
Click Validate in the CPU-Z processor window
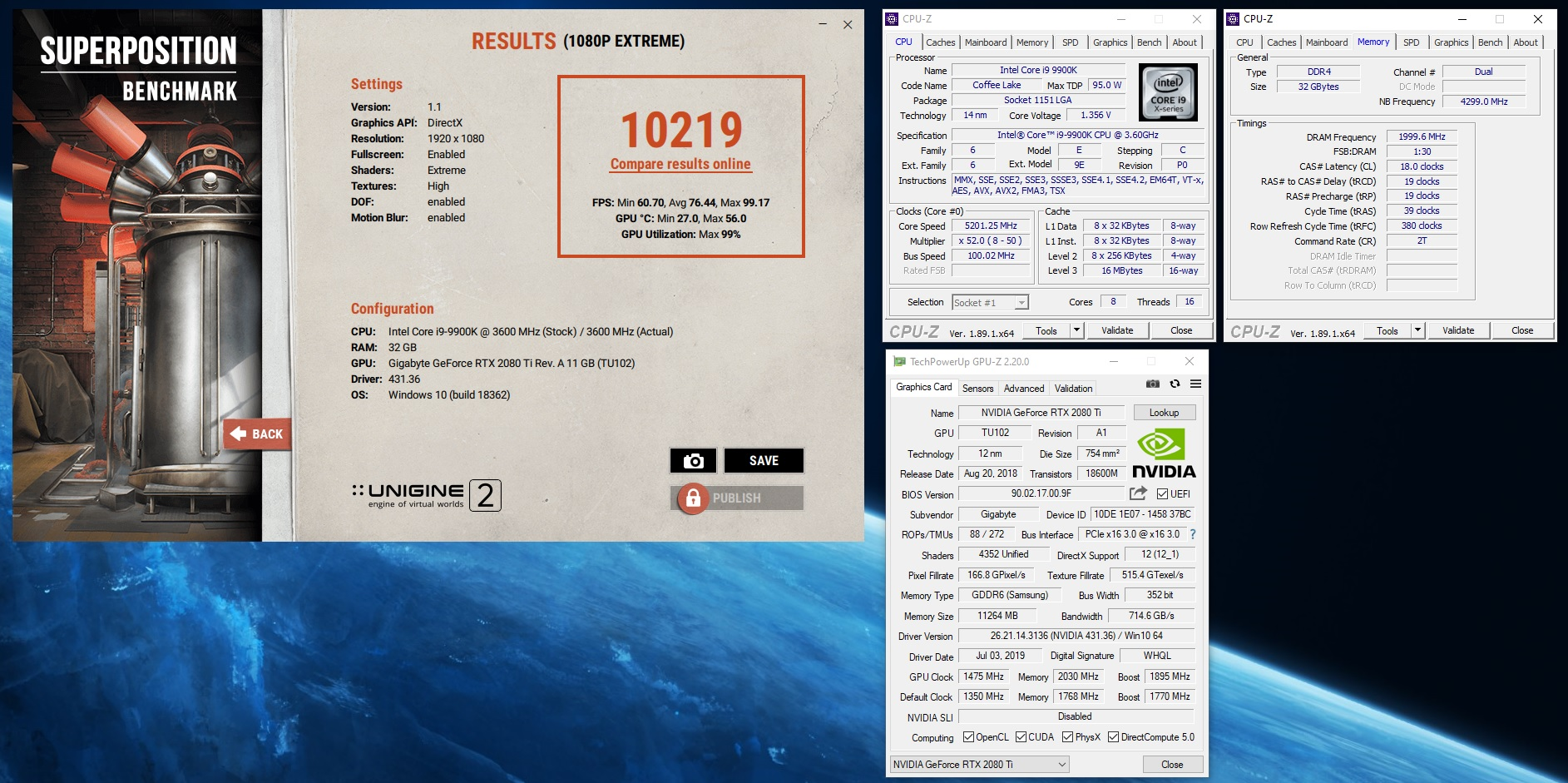click(x=1117, y=330)
